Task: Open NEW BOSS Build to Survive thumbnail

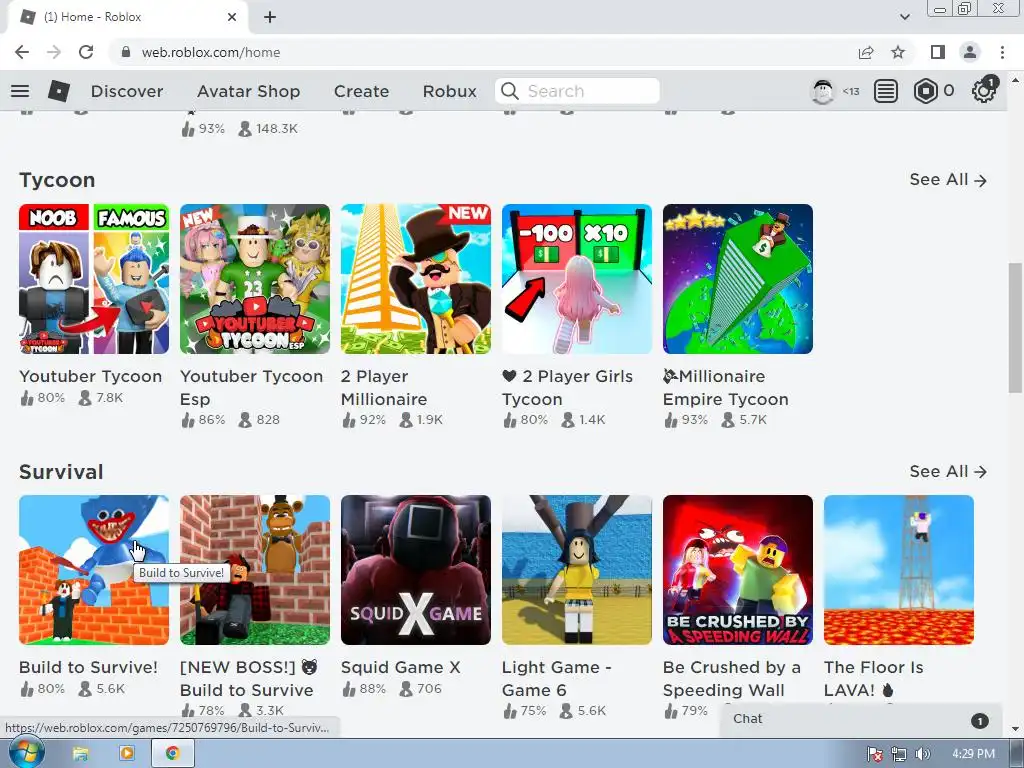Action: [x=255, y=570]
